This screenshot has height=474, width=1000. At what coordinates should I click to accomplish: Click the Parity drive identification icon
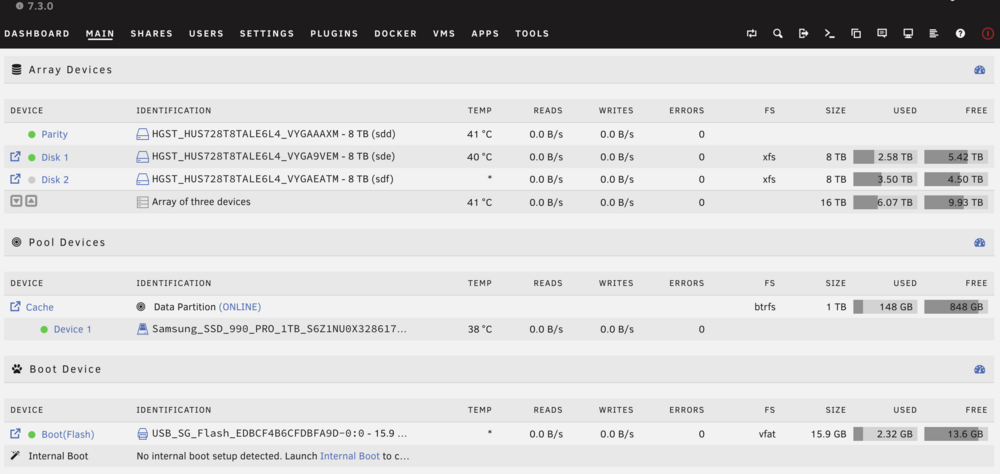(x=142, y=135)
